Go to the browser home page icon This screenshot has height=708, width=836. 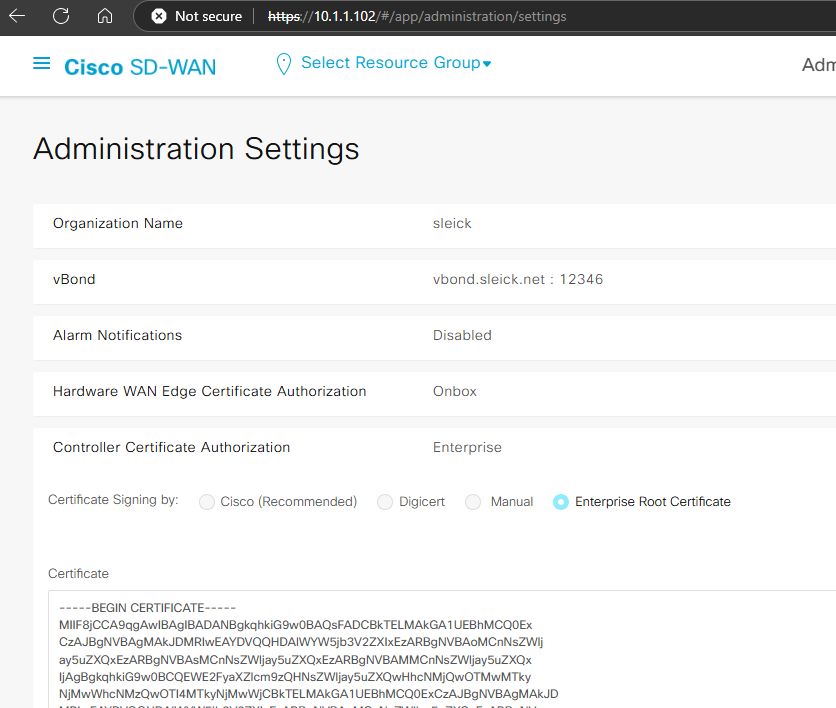point(105,16)
